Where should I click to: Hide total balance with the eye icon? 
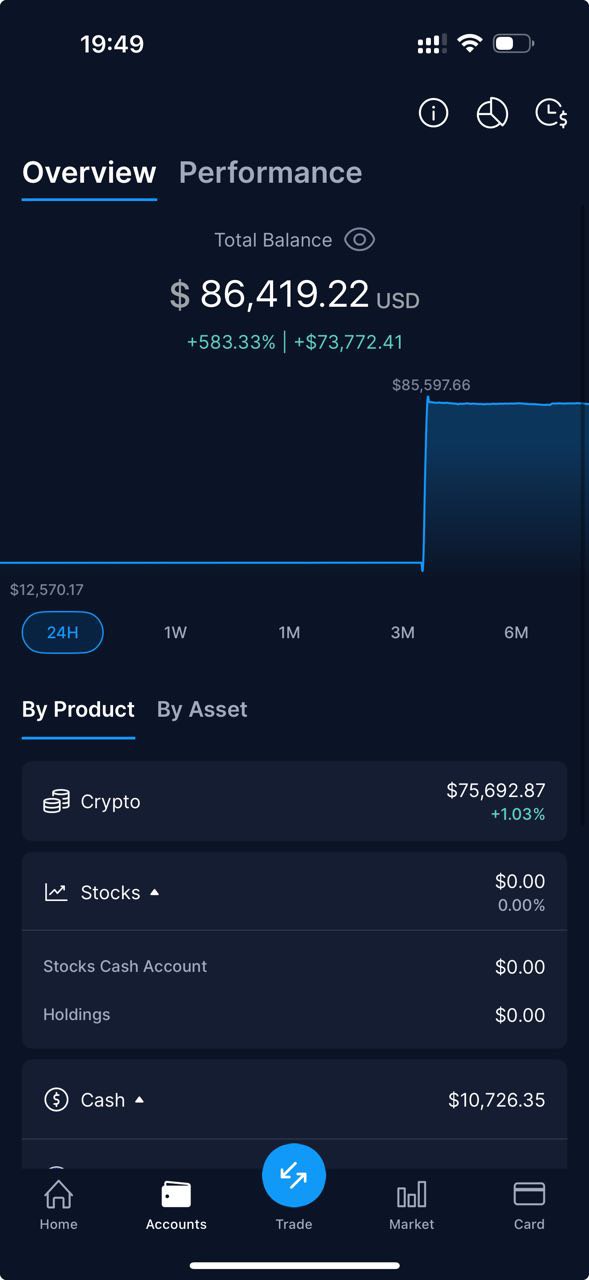point(359,240)
